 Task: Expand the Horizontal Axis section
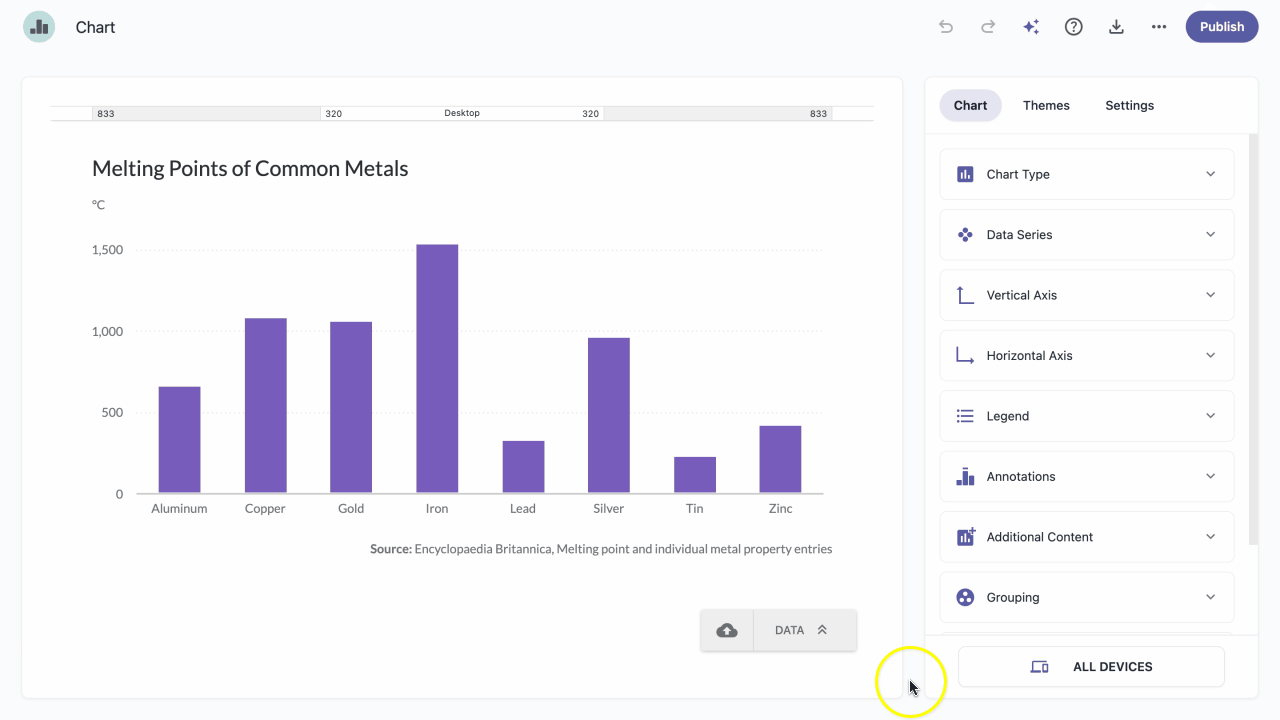pos(1087,356)
